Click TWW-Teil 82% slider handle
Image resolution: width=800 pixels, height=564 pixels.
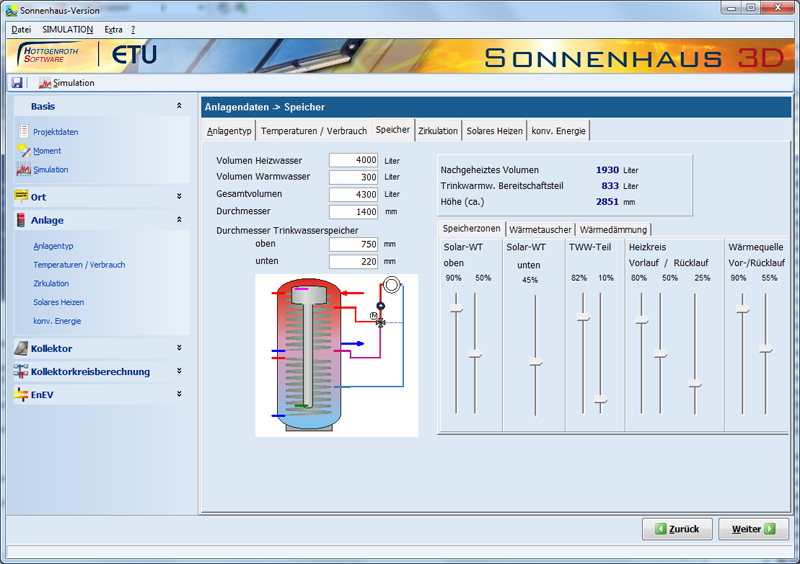(x=583, y=317)
